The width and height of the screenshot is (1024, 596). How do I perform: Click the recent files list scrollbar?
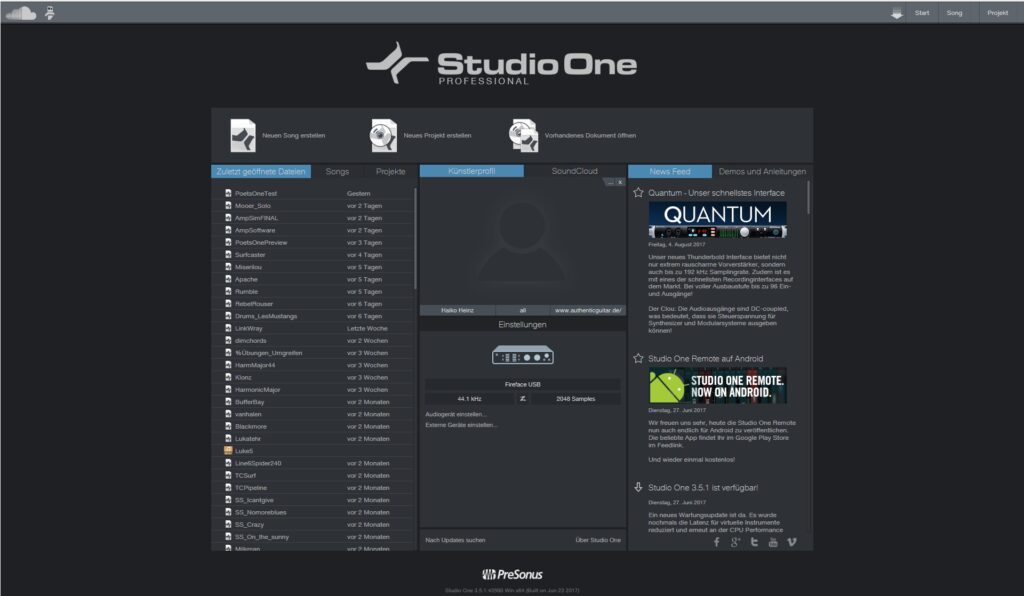coord(415,239)
